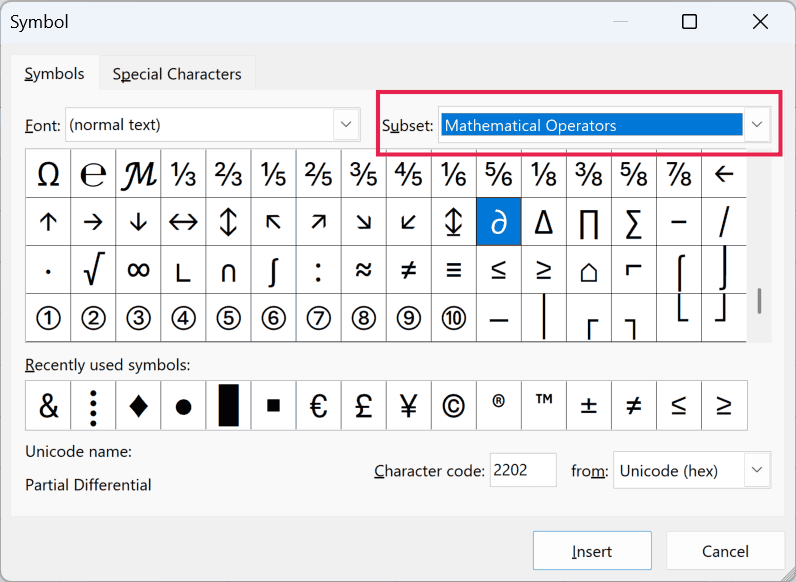This screenshot has width=796, height=582.
Task: Choose the down-right diagonal arrow symbol
Action: coord(363,222)
